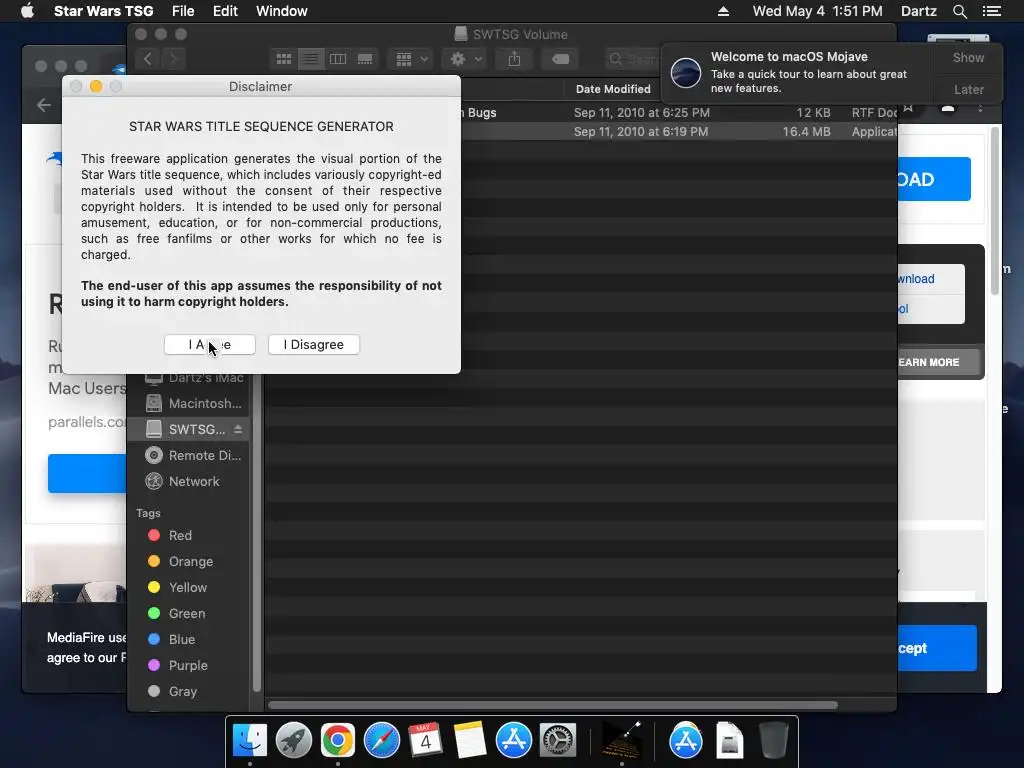The width and height of the screenshot is (1024, 768).
Task: Click blue DOWNLOAD button in browser window
Action: [x=934, y=179]
